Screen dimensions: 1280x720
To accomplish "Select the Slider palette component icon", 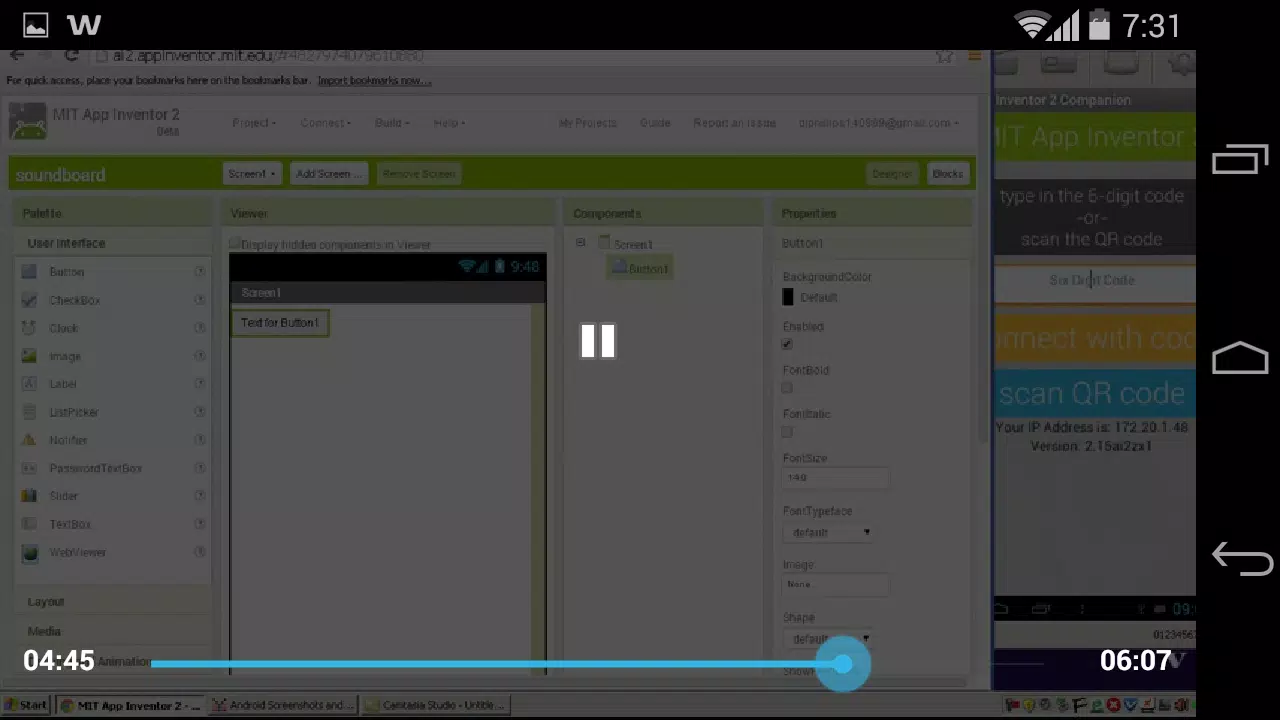I will [x=30, y=496].
